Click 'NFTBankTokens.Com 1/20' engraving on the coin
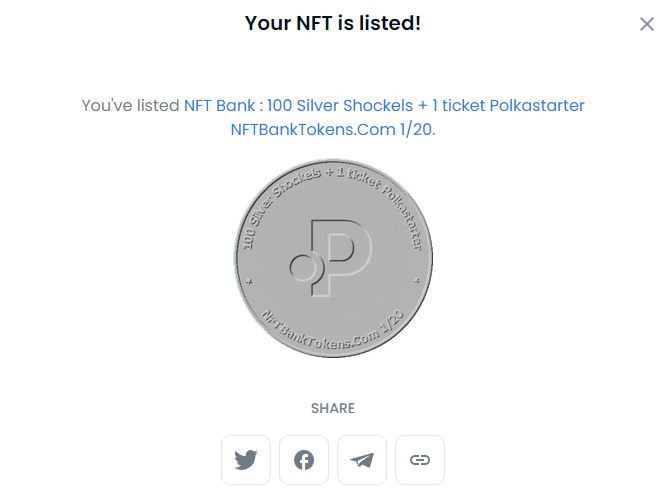Image resolution: width=672 pixels, height=493 pixels. click(x=330, y=329)
